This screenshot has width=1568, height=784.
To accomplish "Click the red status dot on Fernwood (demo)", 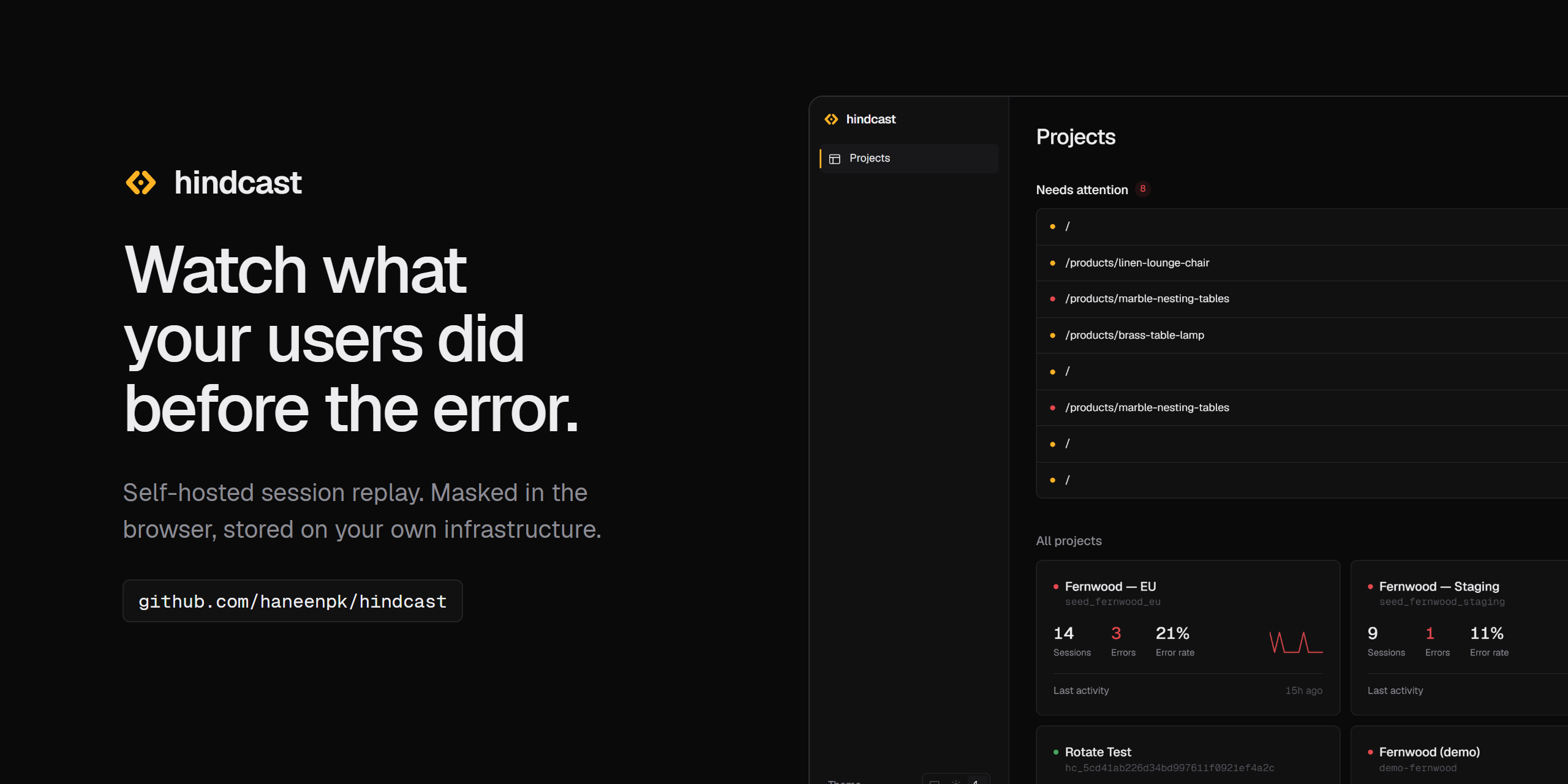I will [x=1370, y=752].
